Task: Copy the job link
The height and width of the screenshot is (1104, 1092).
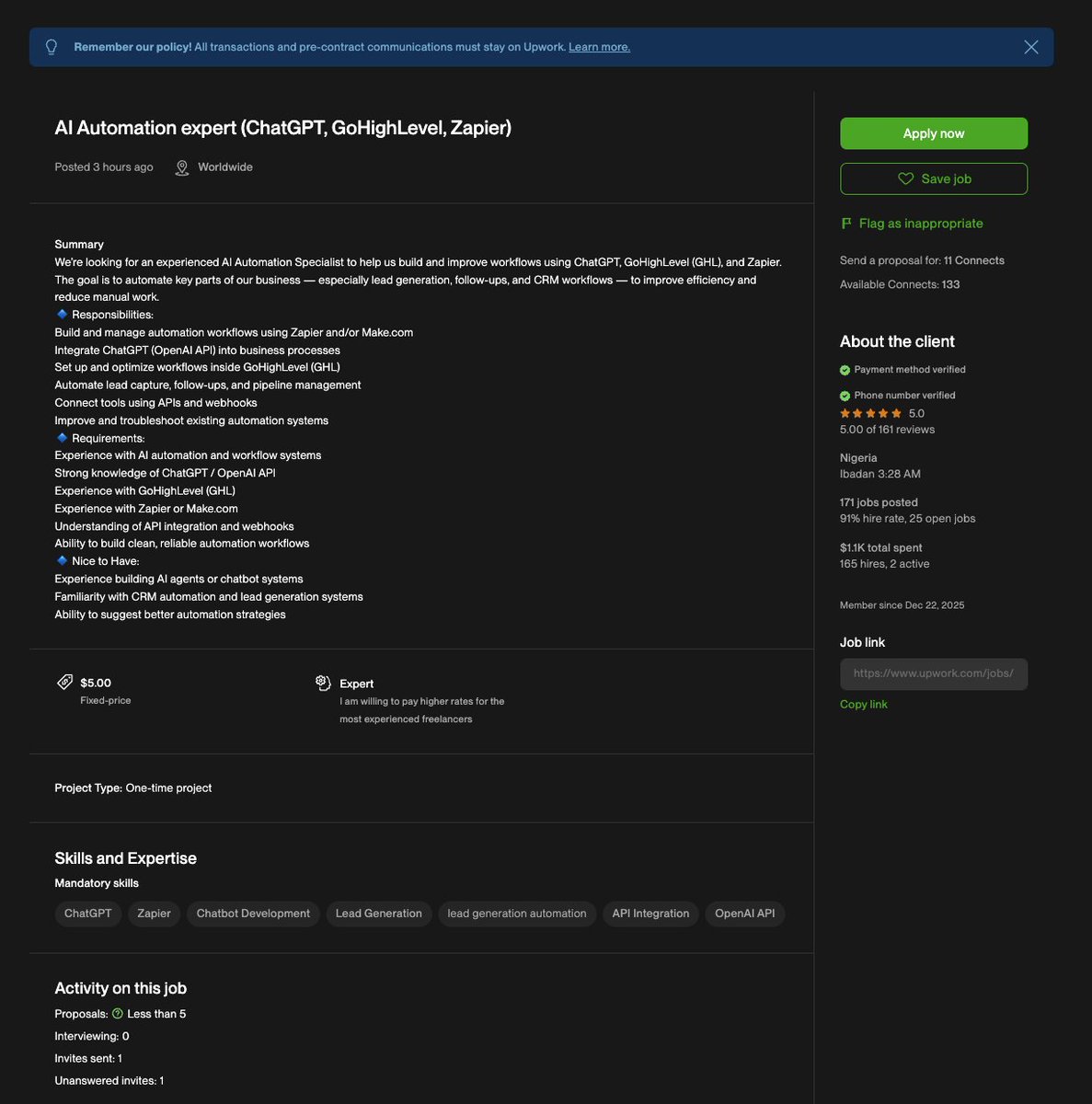Action: click(x=864, y=704)
